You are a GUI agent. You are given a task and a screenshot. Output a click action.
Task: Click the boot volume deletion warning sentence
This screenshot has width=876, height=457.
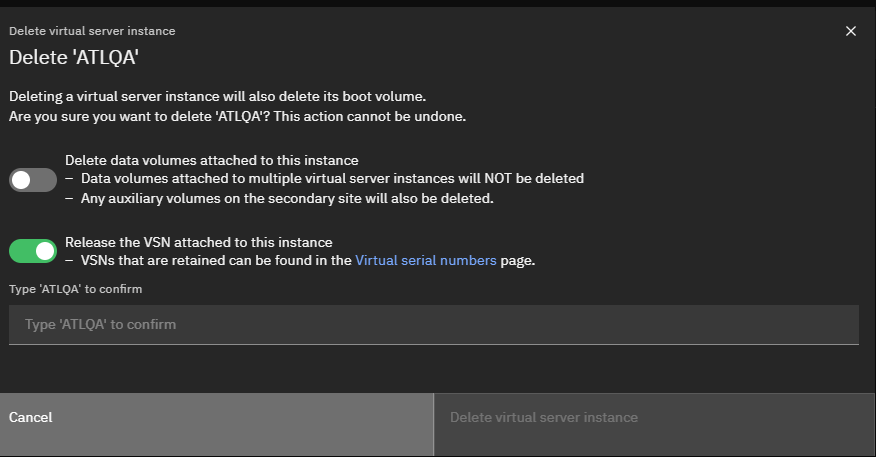(x=218, y=97)
